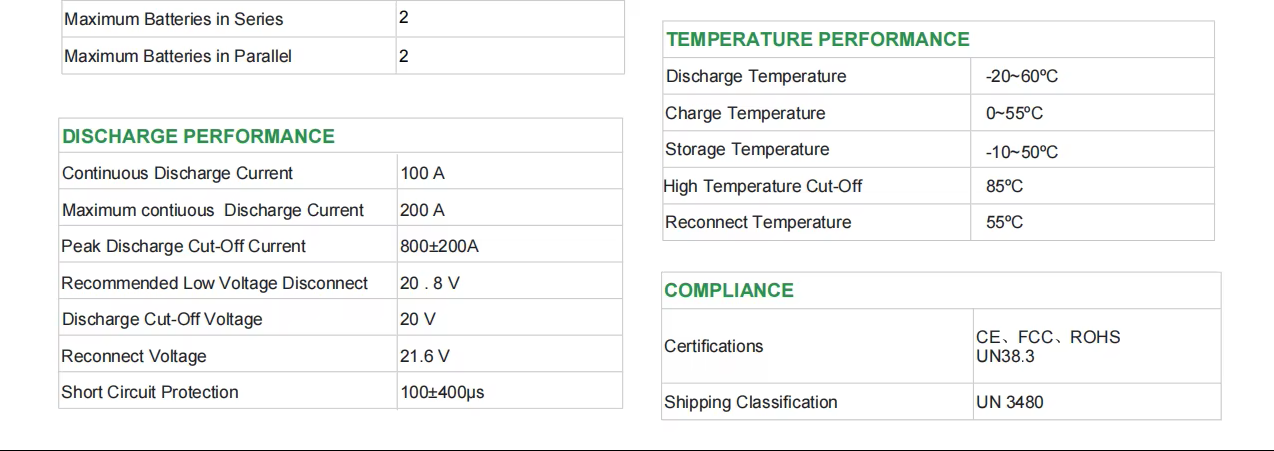Viewport: 1274px width, 451px height.
Task: Select the 100±400μs value
Action: click(442, 392)
